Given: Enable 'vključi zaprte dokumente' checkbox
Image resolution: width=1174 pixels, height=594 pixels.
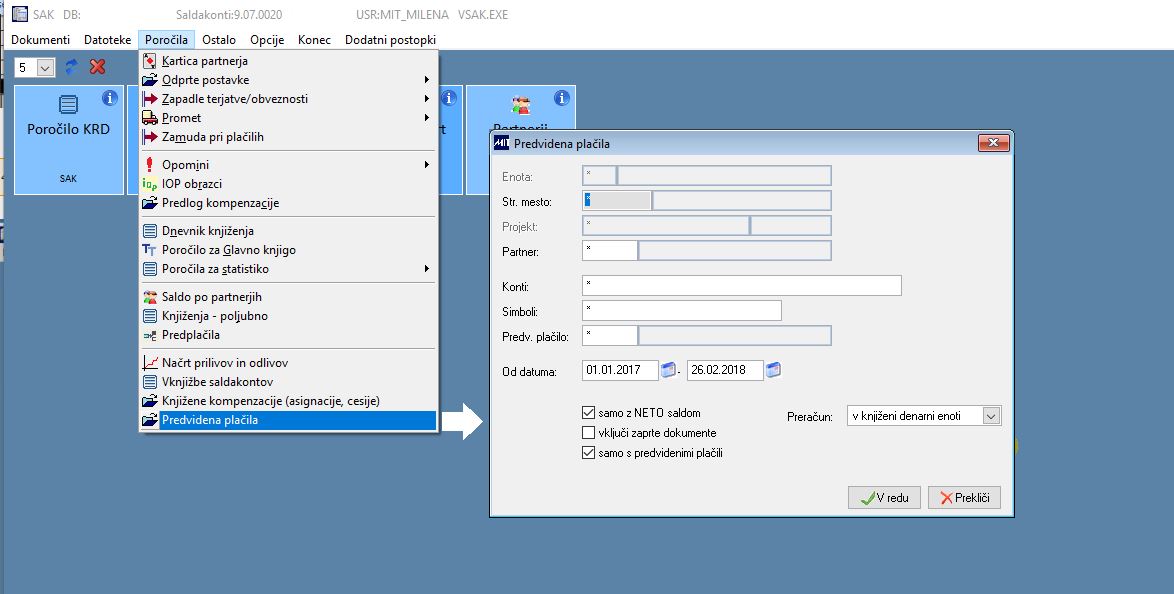Looking at the screenshot, I should click(588, 433).
